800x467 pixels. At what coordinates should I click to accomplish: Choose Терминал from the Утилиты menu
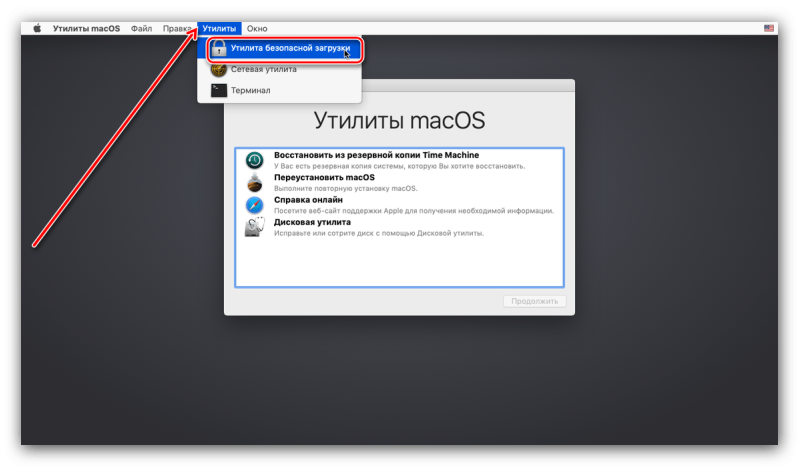coord(280,90)
